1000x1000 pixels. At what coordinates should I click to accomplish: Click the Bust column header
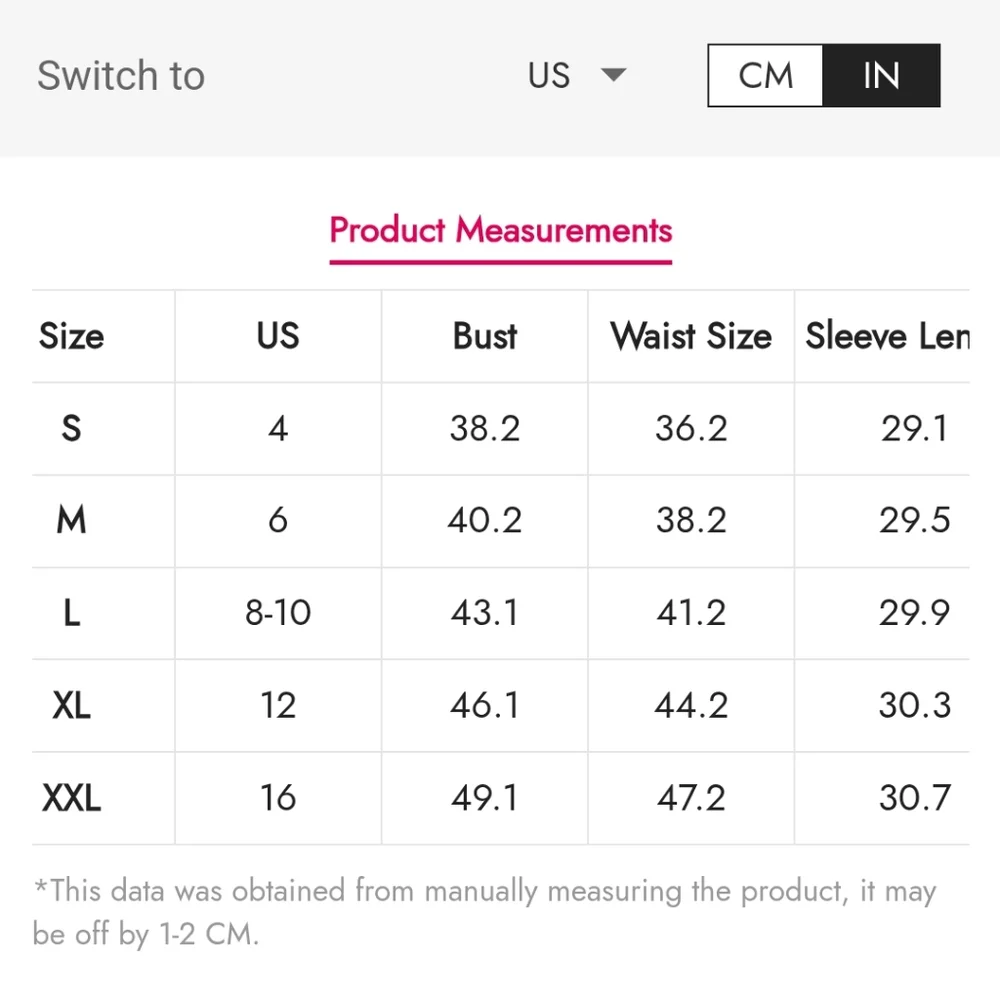485,336
